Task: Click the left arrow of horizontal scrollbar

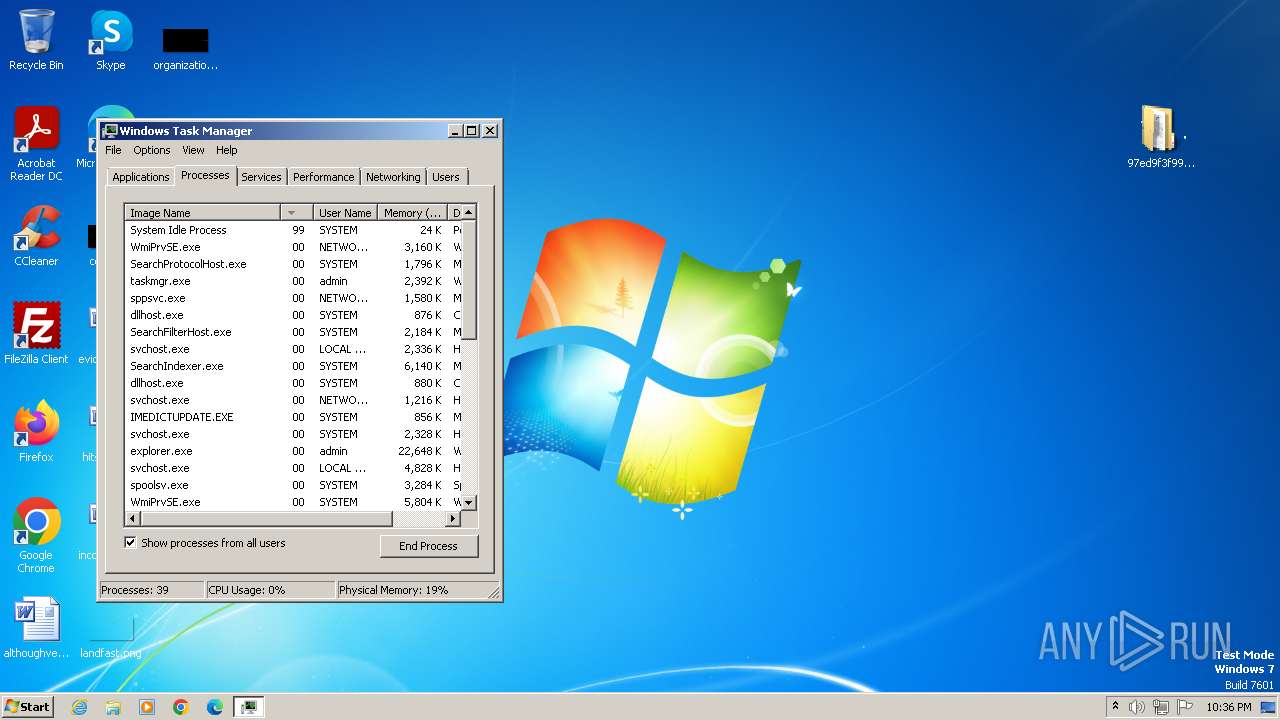Action: pos(131,519)
